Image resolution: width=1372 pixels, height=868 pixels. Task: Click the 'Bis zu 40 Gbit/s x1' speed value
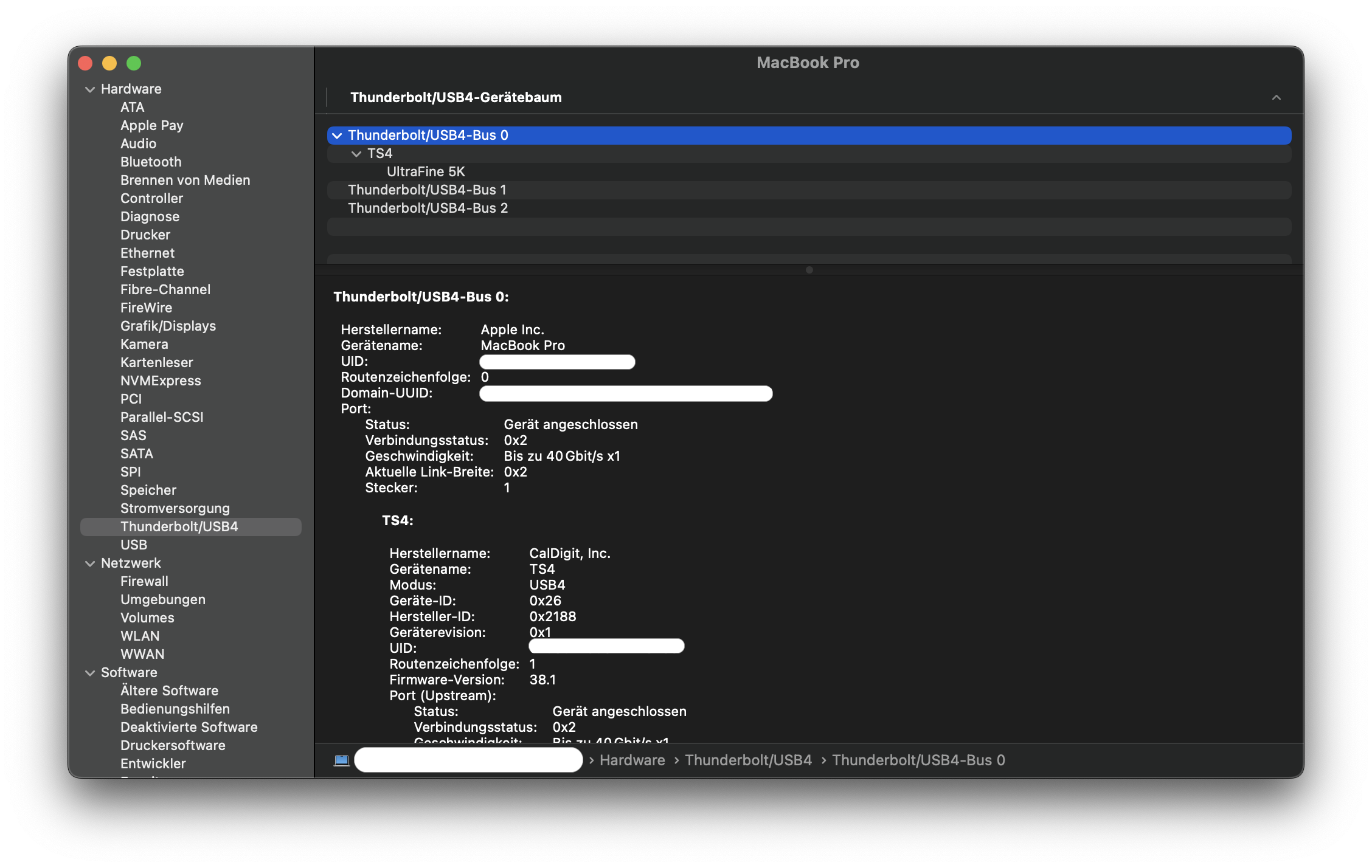tap(562, 456)
